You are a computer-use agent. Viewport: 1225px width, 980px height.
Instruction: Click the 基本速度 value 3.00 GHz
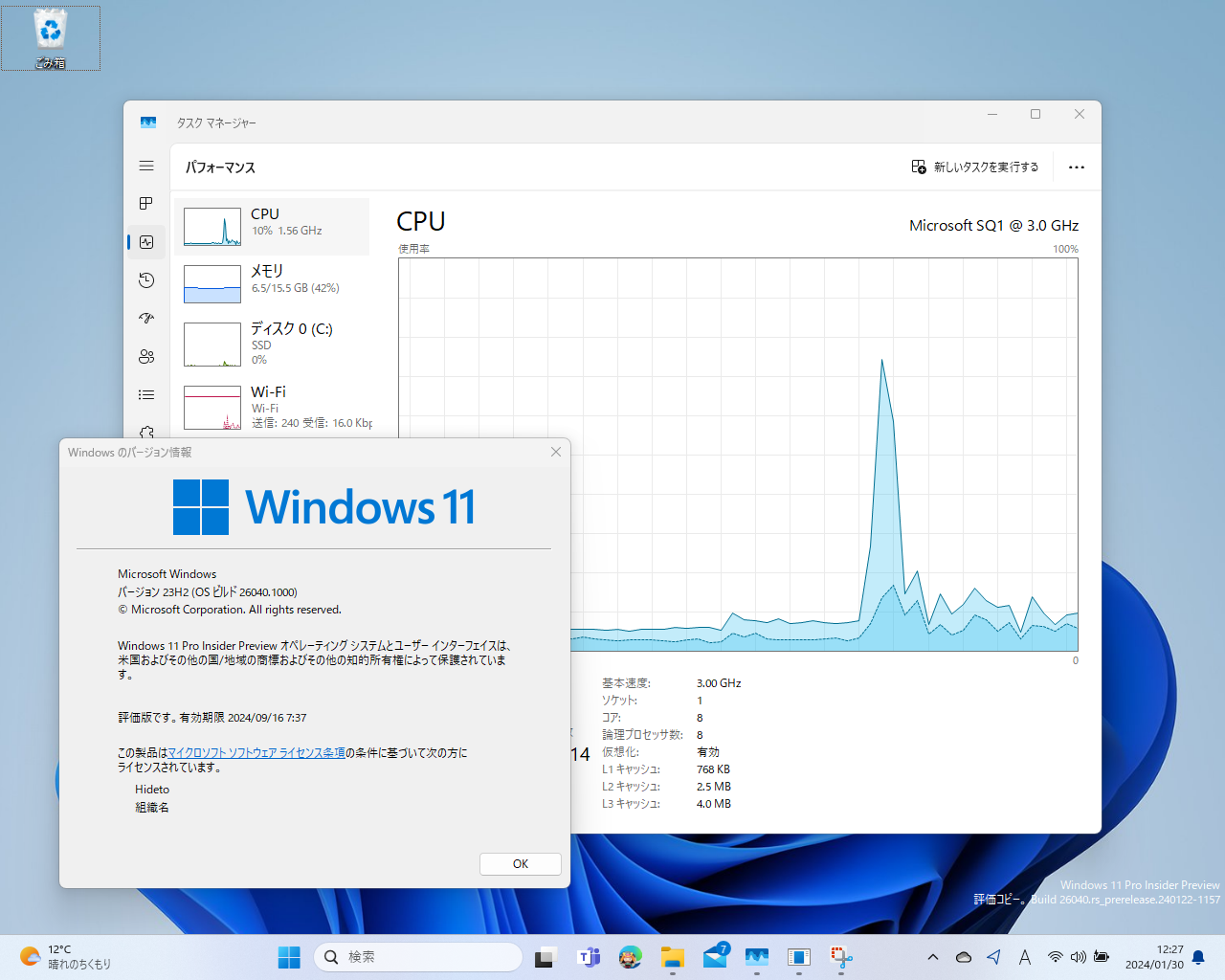tap(719, 683)
